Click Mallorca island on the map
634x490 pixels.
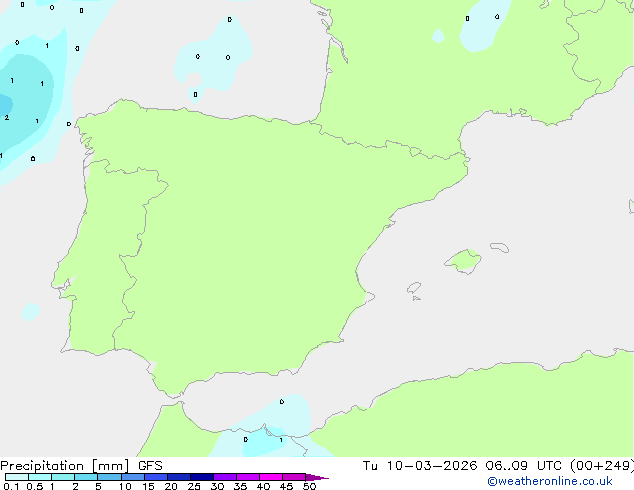(x=463, y=261)
